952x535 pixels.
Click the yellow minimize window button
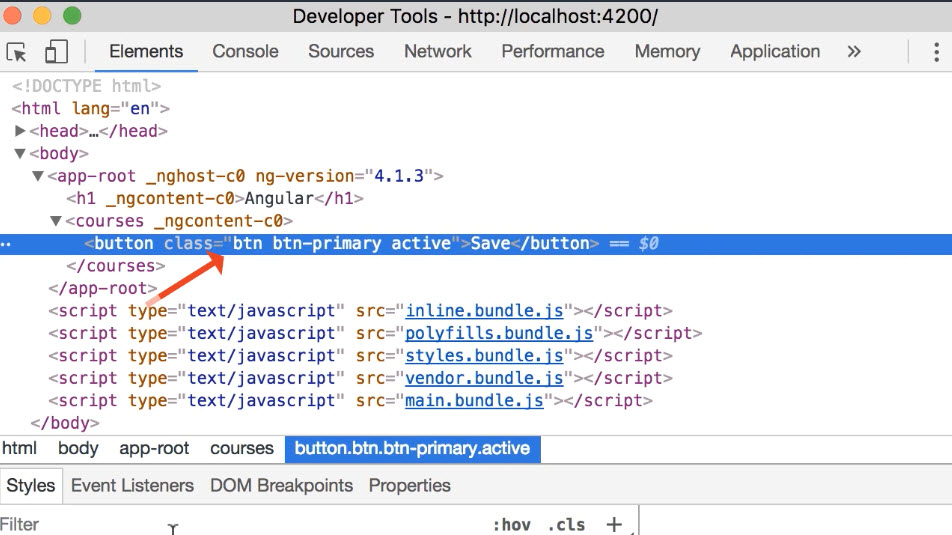click(x=43, y=16)
